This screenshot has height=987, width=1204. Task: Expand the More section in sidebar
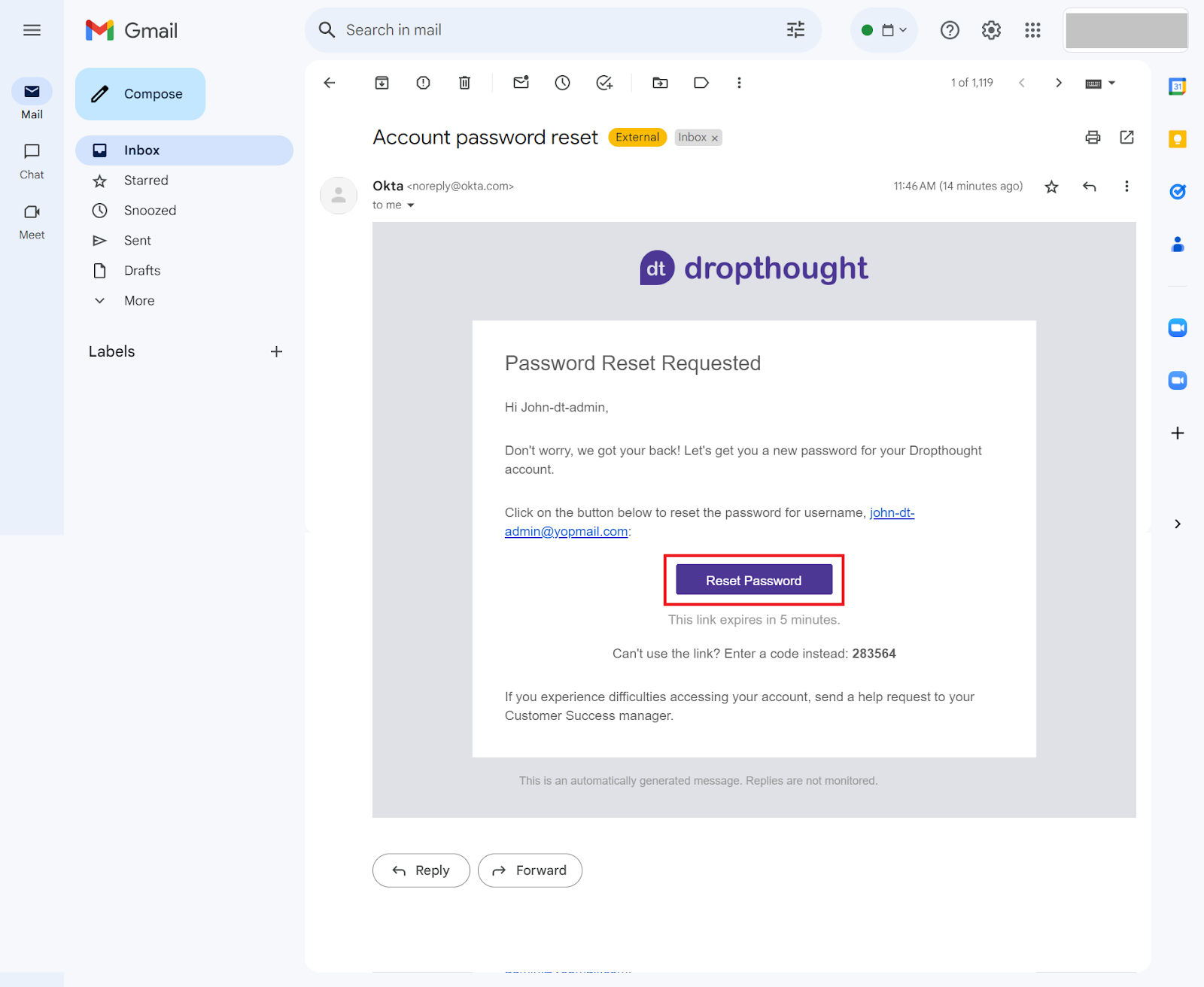139,301
